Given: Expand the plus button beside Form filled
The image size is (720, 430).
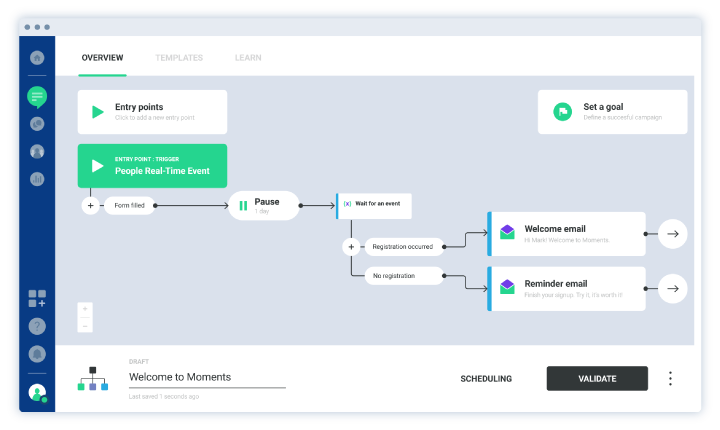Looking at the screenshot, I should [90, 206].
